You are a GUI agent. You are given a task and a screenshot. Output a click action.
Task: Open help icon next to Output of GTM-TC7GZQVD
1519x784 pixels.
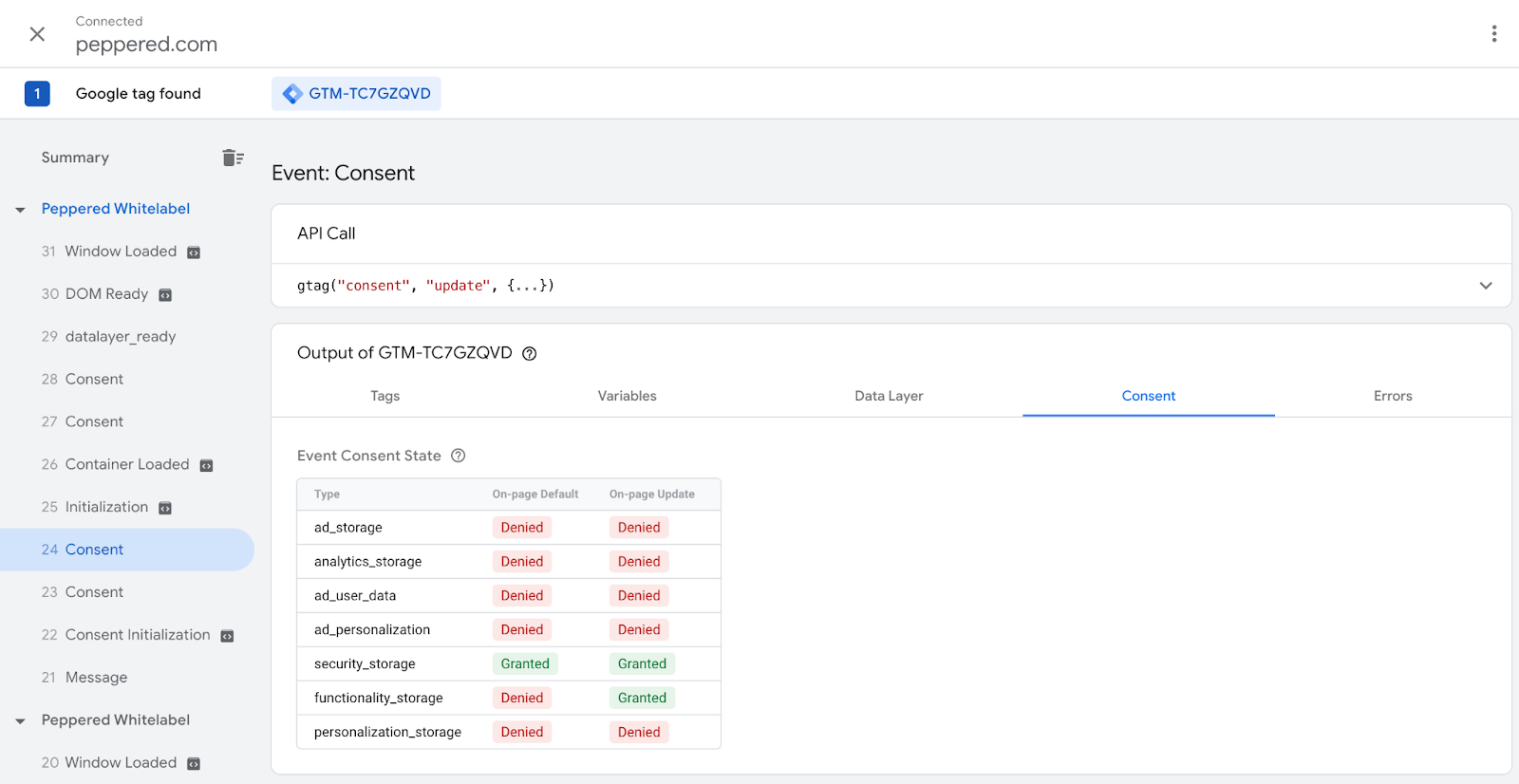tap(530, 354)
